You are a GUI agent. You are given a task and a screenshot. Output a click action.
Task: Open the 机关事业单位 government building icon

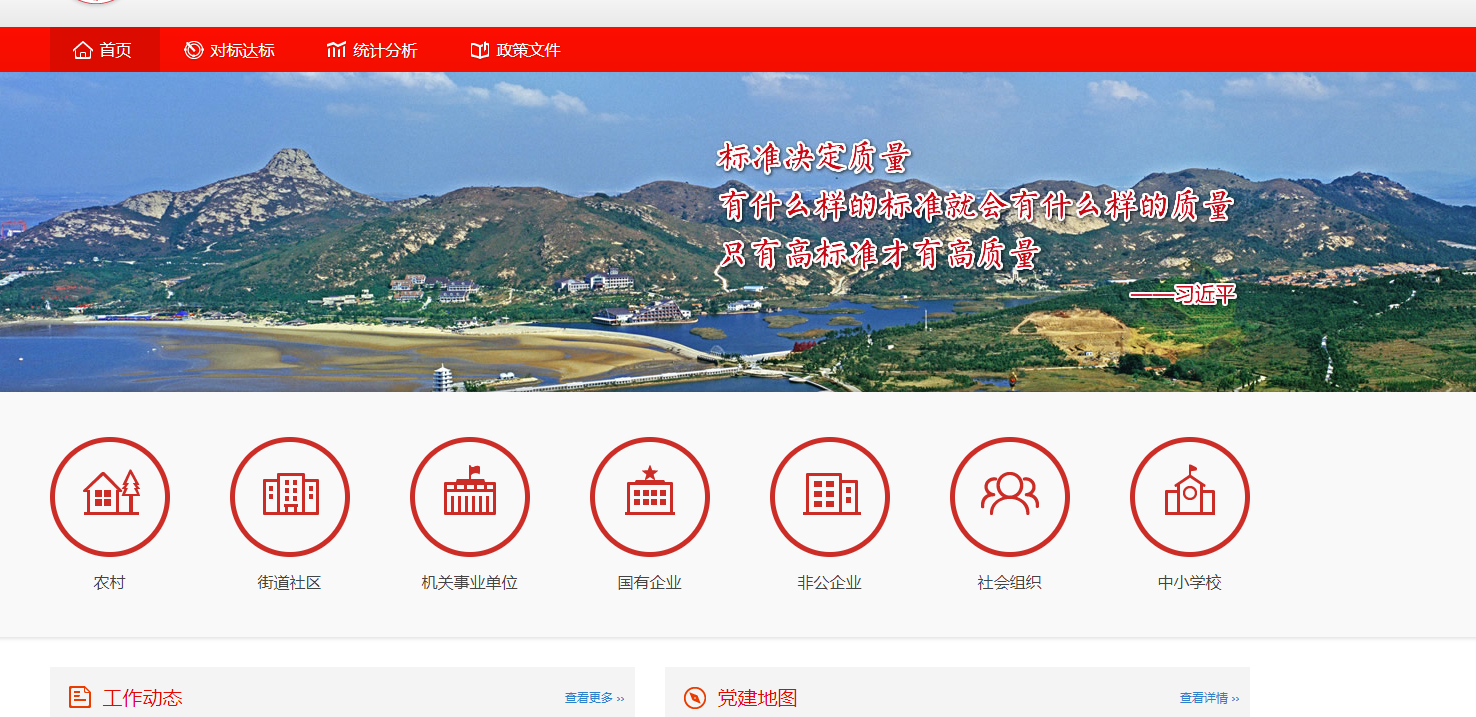(x=470, y=496)
